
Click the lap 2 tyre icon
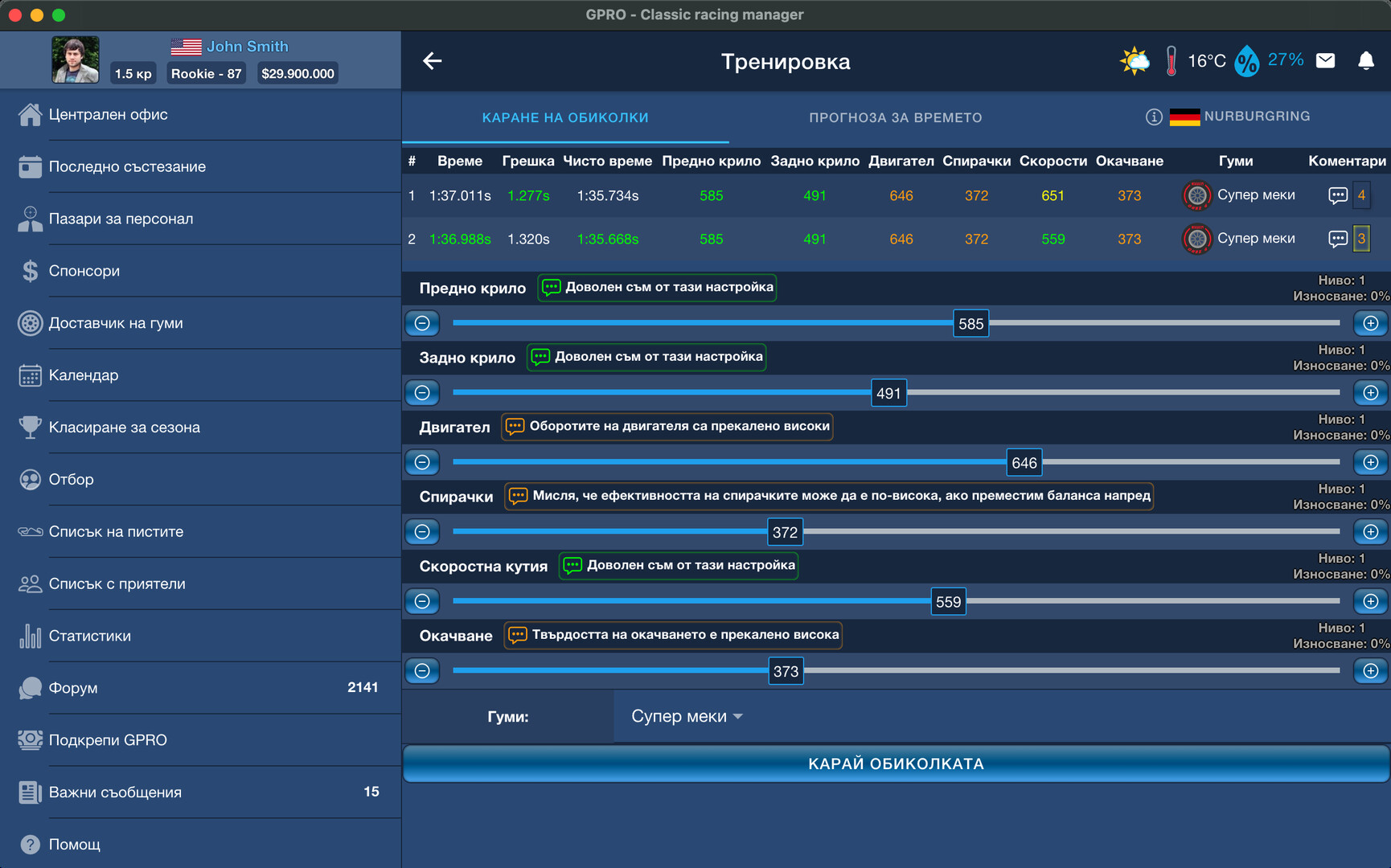1197,239
